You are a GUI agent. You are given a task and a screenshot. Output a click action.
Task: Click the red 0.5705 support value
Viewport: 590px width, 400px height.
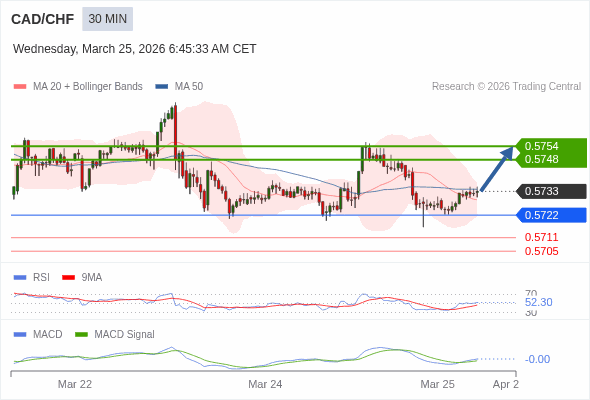click(x=541, y=251)
